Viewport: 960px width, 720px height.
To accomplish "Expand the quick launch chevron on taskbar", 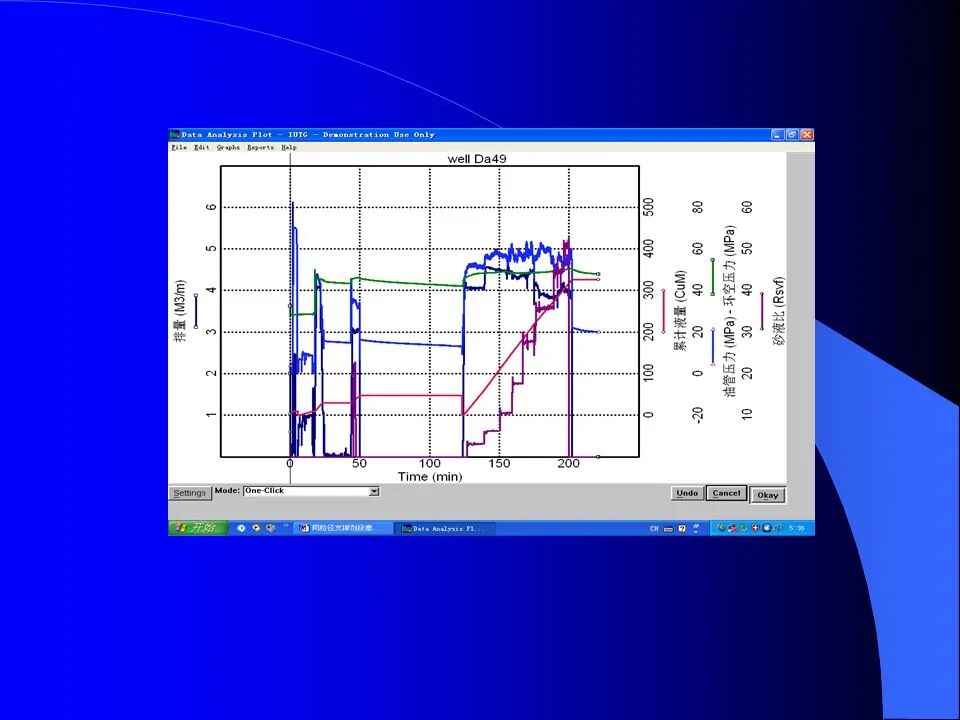I will point(286,527).
